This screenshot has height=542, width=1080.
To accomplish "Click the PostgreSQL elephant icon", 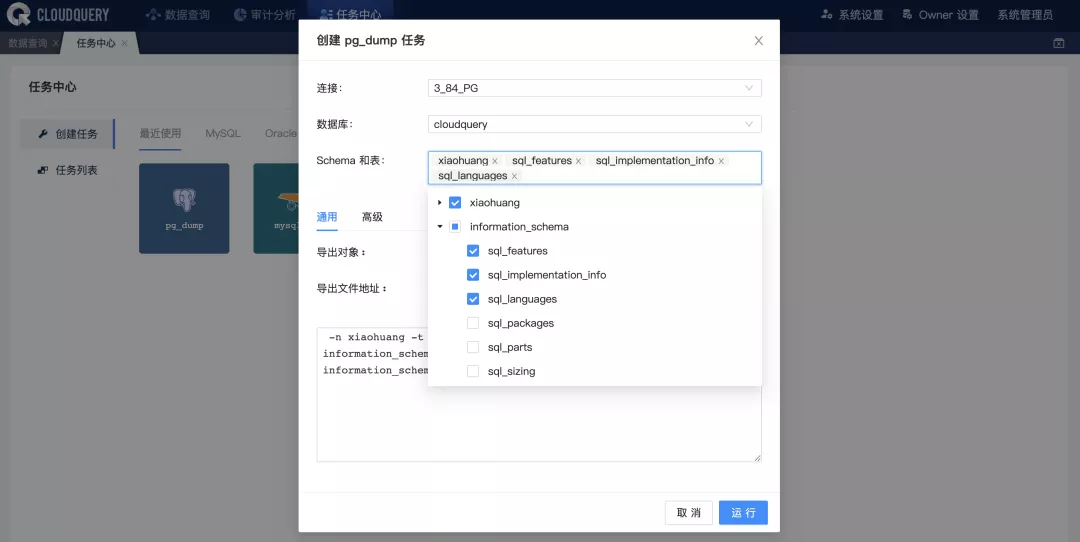I will [184, 200].
